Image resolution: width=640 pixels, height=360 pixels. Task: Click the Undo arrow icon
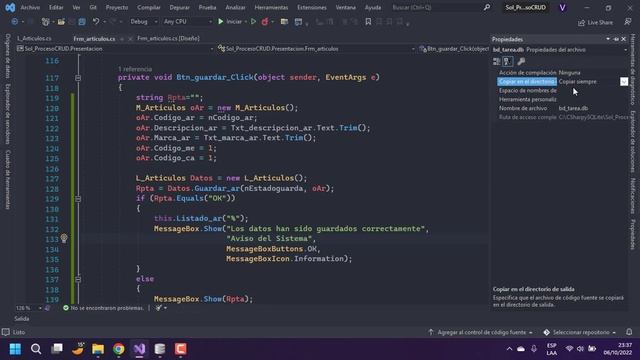(x=96, y=21)
